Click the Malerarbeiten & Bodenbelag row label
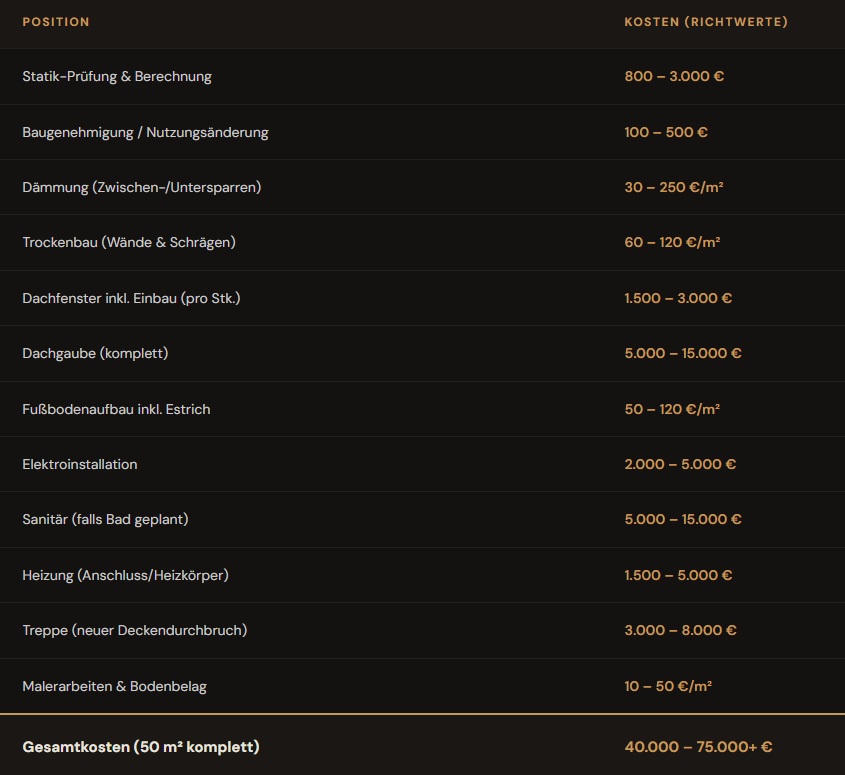845x775 pixels. [x=115, y=686]
